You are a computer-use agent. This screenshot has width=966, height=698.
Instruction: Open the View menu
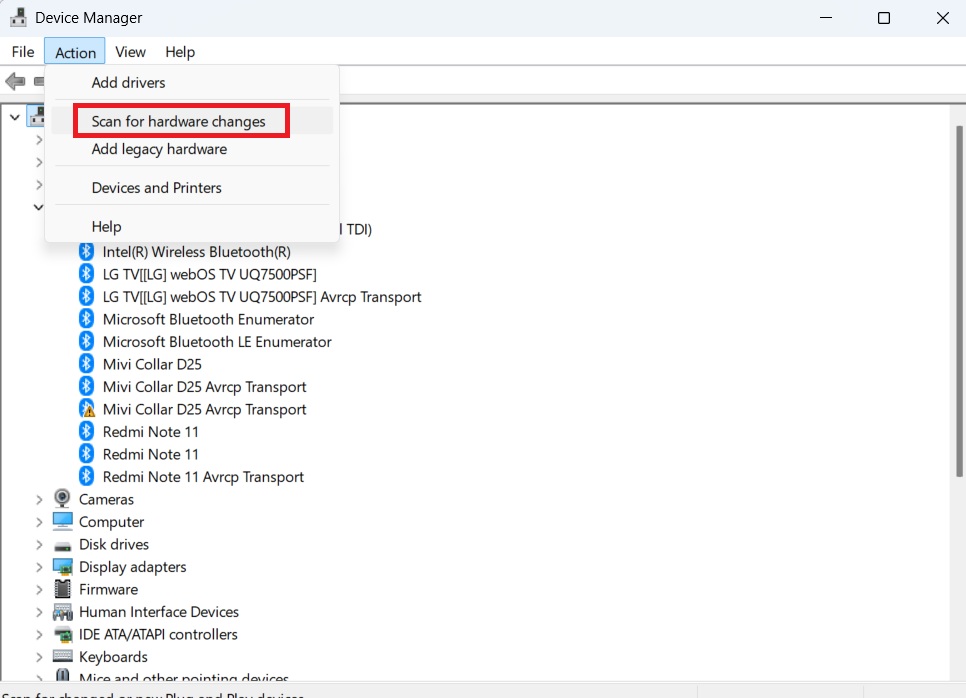click(x=130, y=51)
